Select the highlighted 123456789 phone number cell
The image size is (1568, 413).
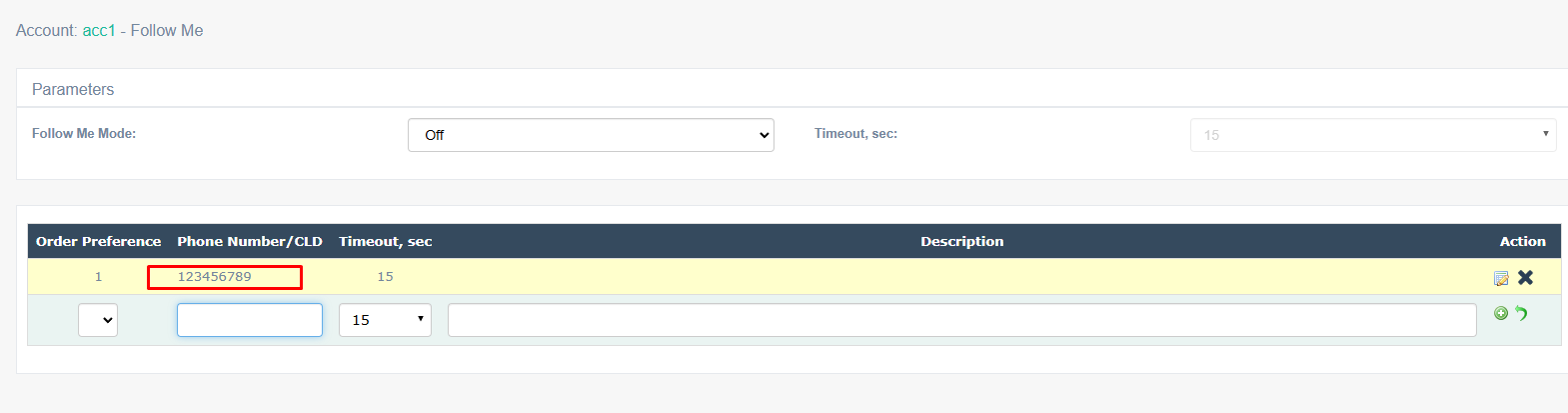click(x=225, y=277)
